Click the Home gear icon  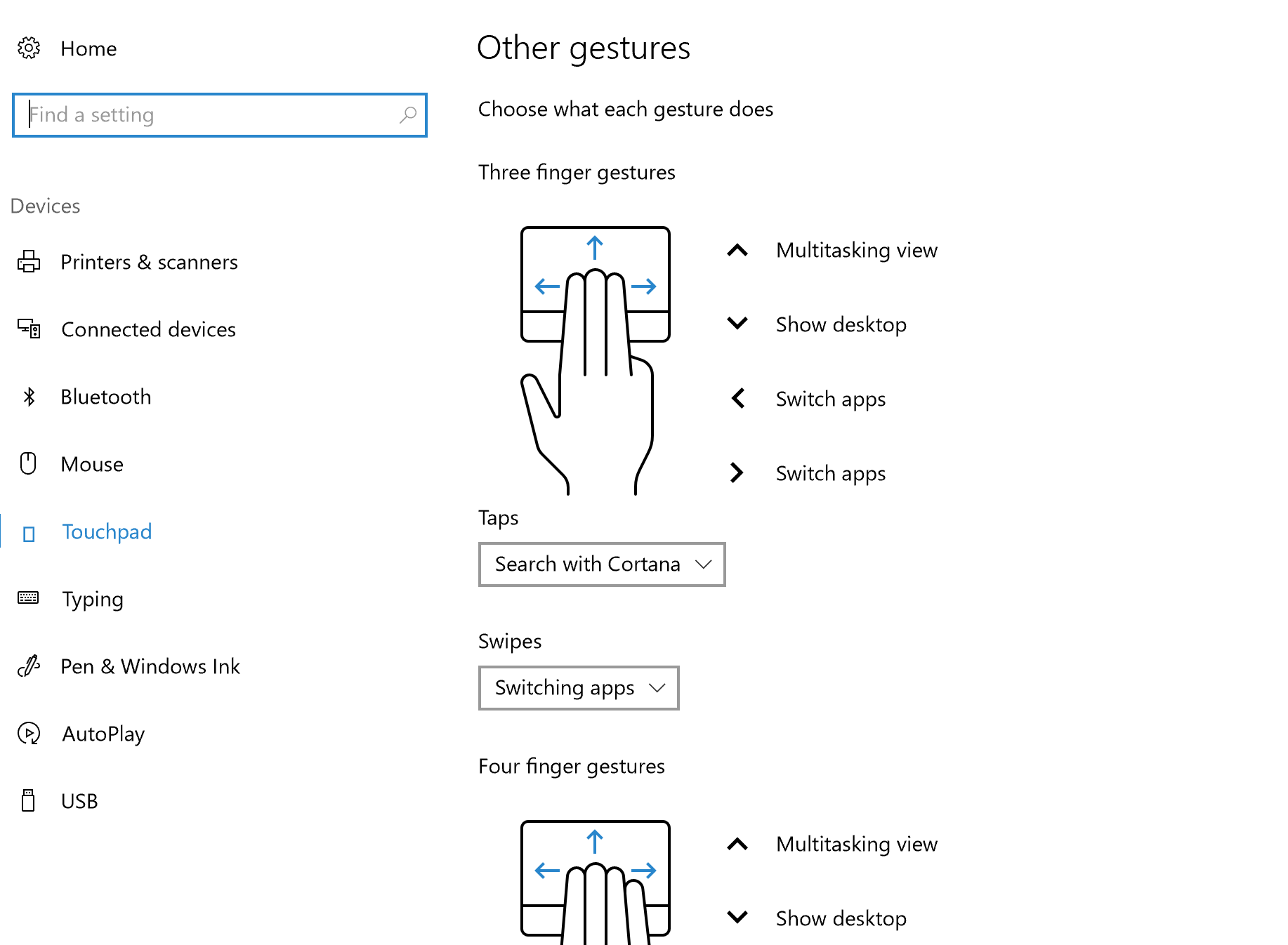29,48
